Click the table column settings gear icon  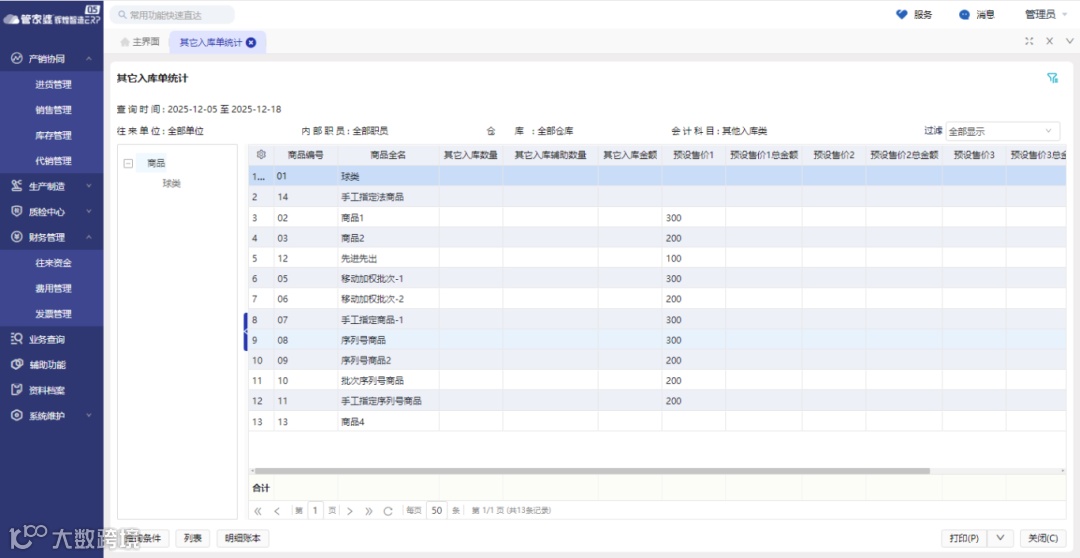pos(261,155)
